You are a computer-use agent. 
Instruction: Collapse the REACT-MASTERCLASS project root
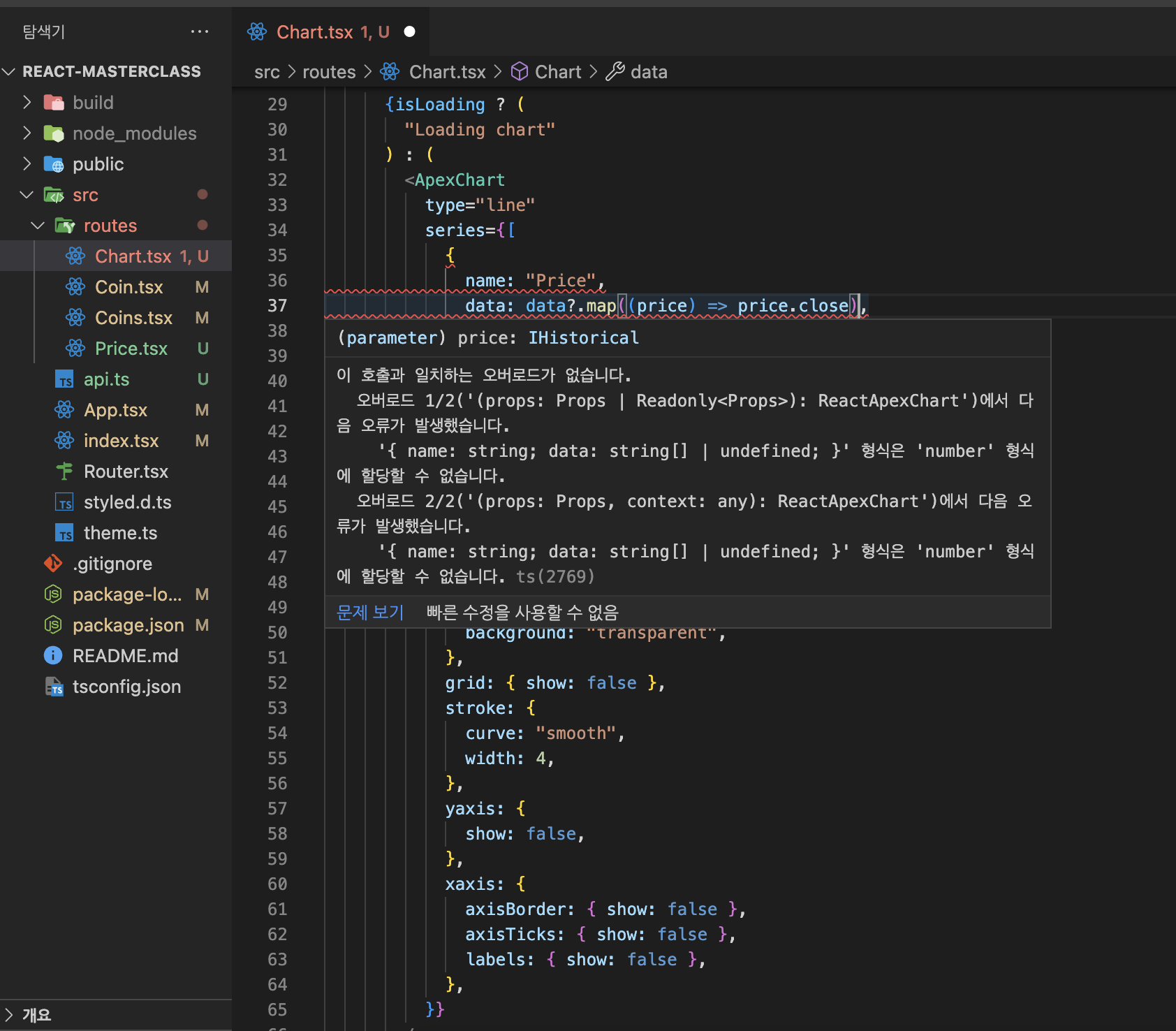point(9,72)
